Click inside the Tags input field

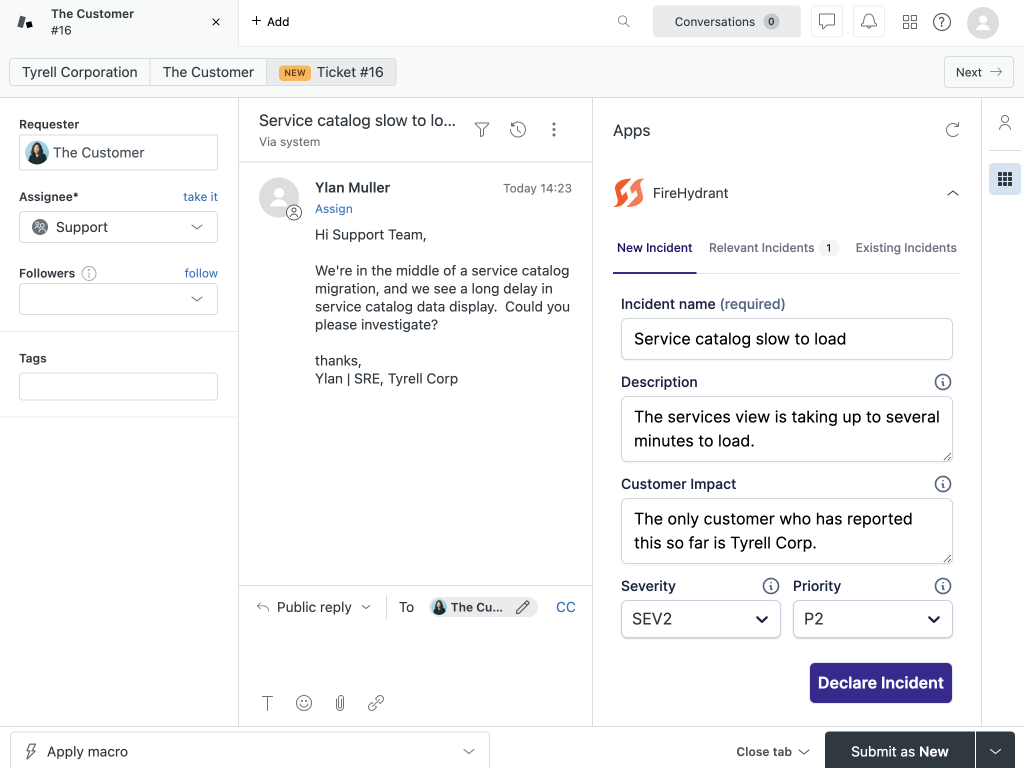click(118, 386)
